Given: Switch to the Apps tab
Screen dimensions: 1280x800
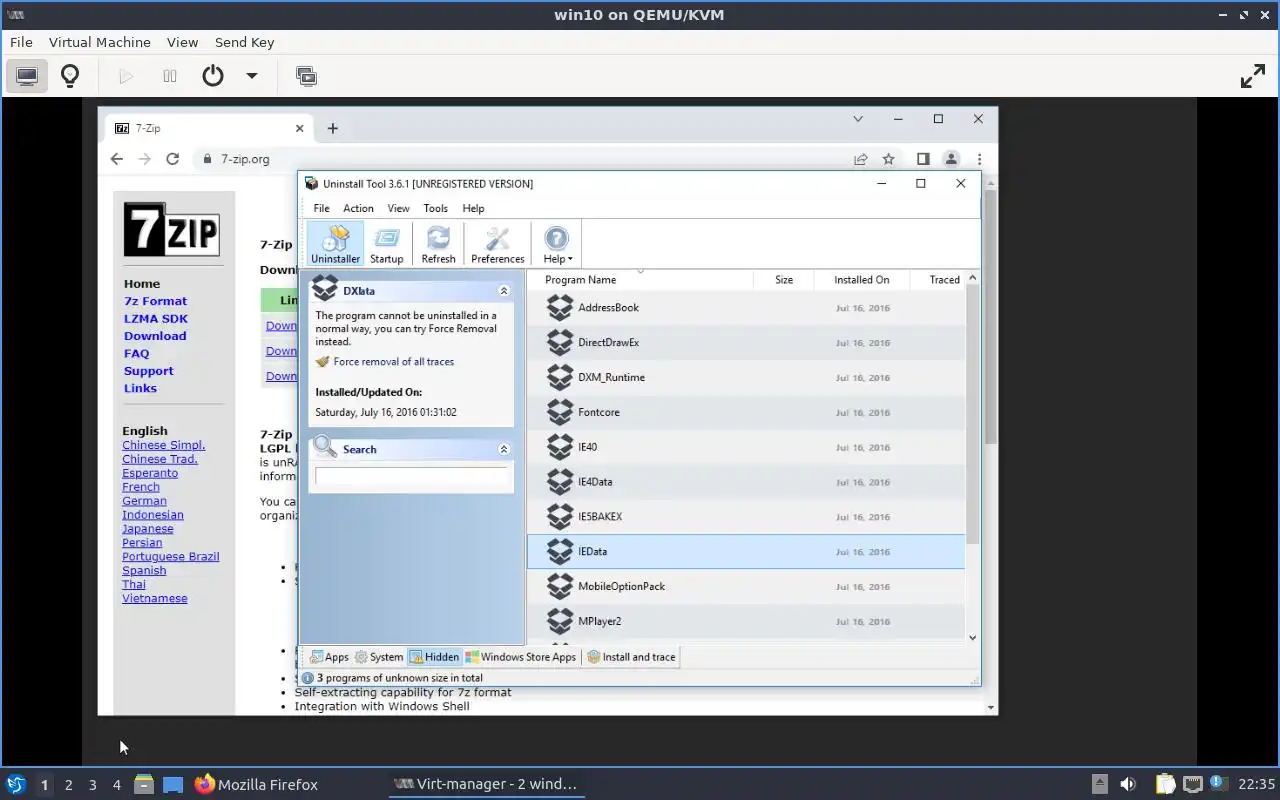Looking at the screenshot, I should tap(329, 657).
